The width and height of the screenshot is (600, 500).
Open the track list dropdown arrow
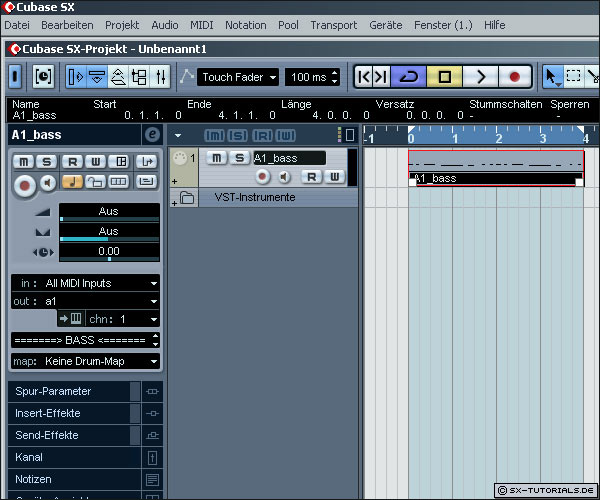click(x=178, y=135)
